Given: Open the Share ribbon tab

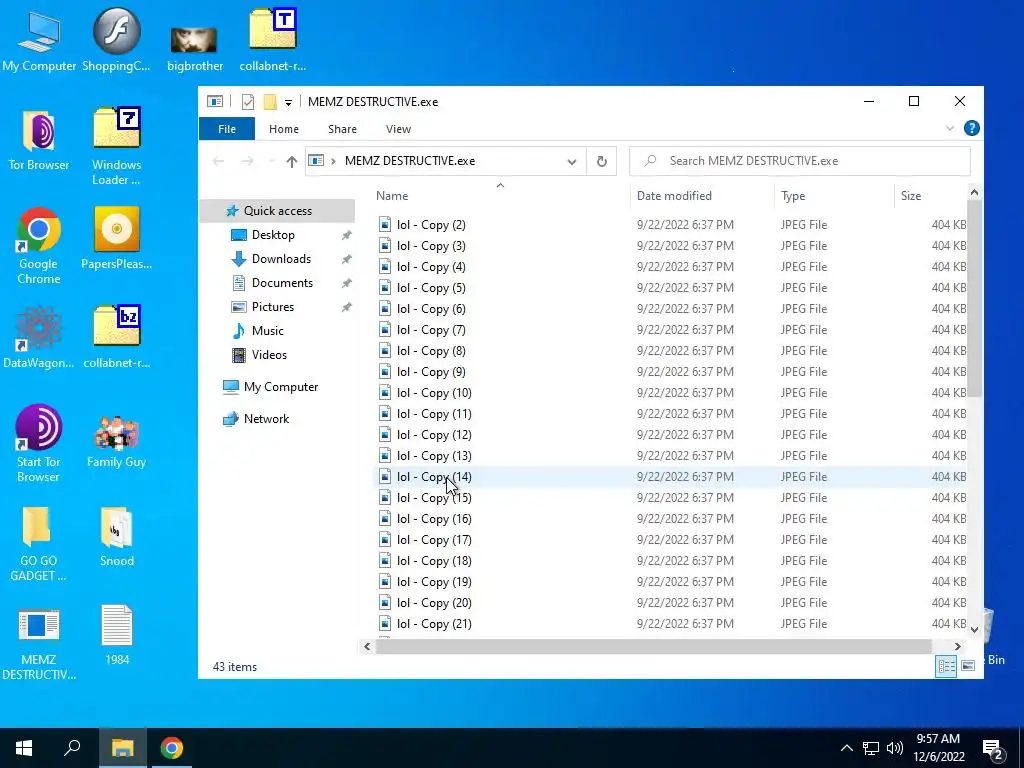Looking at the screenshot, I should [x=342, y=129].
